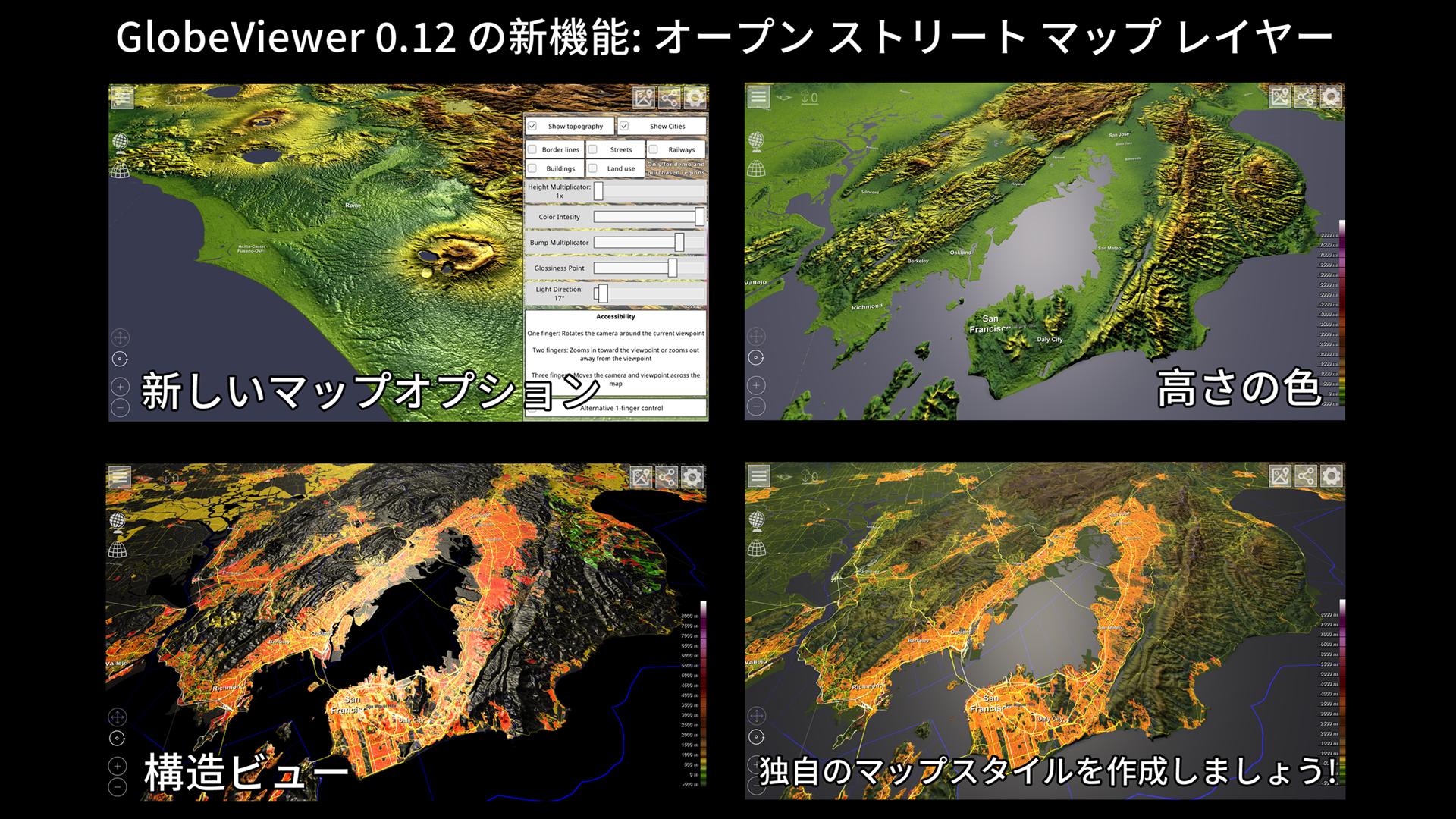Viewport: 1456px width, 819px height.
Task: Select globe view icon in the Rome map screenshot
Action: point(119,142)
